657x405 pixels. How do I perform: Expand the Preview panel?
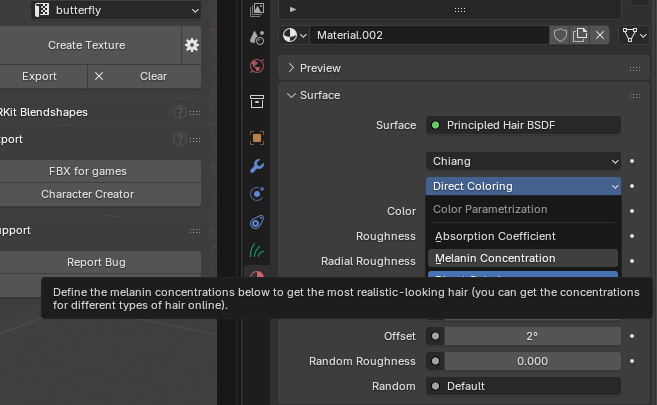tap(292, 68)
